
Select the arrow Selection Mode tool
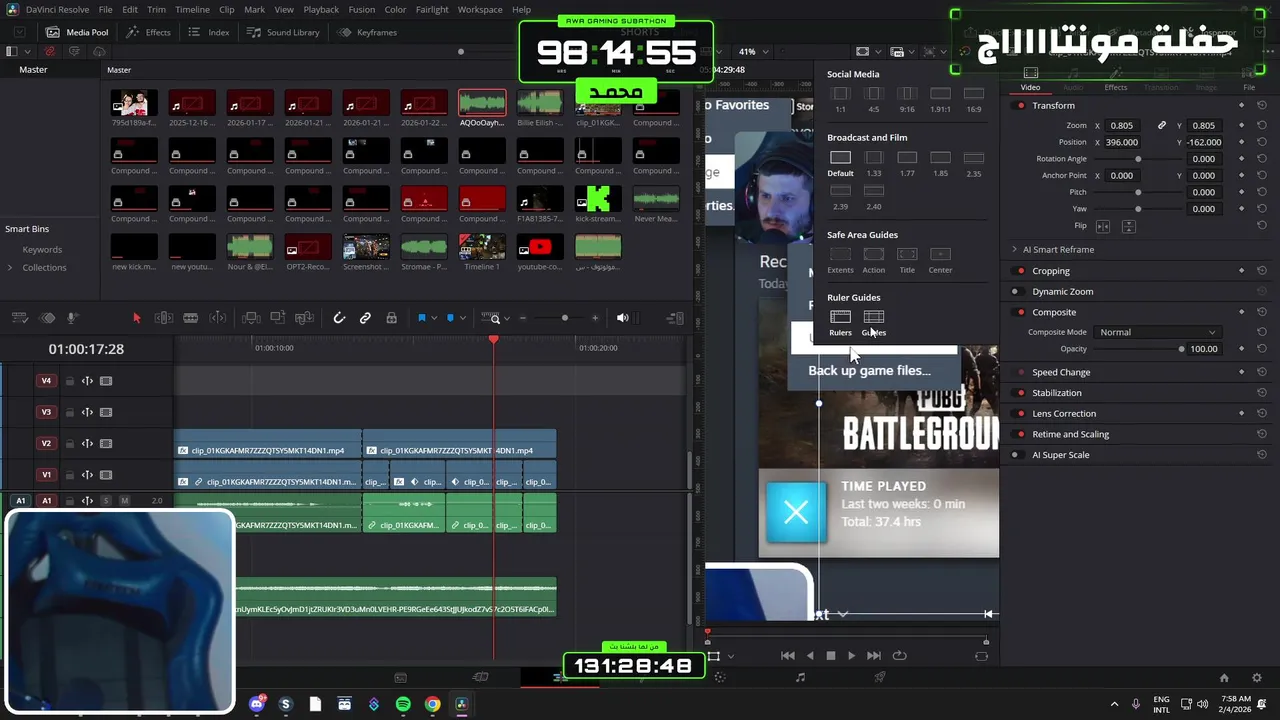pos(137,318)
